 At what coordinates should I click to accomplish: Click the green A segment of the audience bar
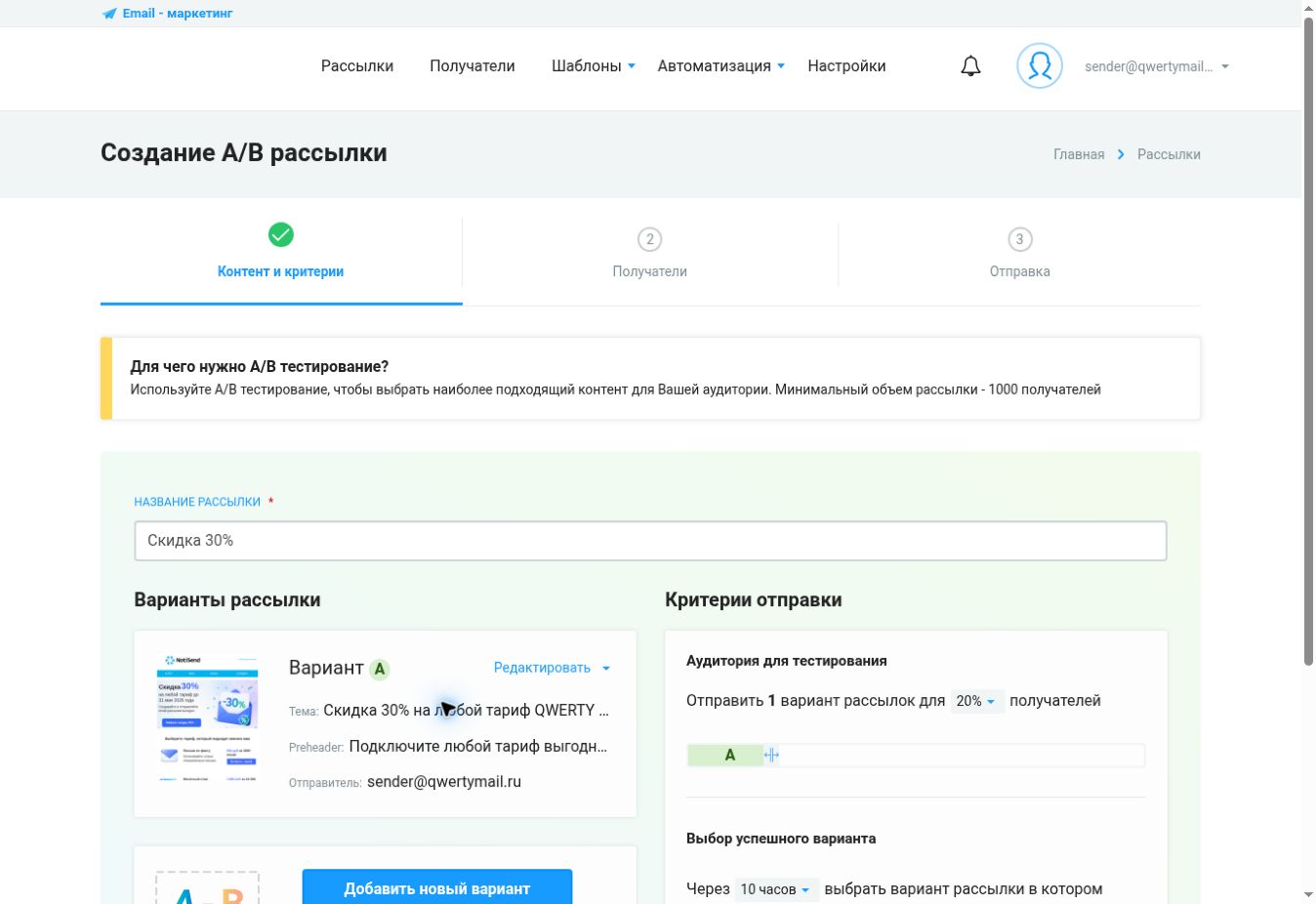click(x=726, y=755)
